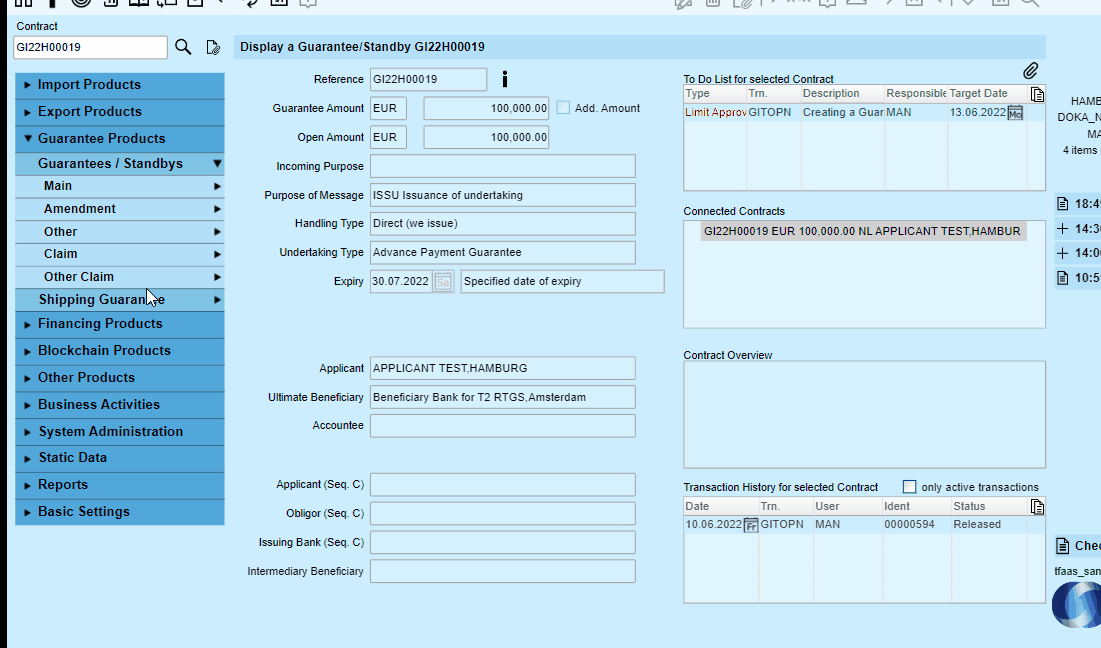Open the Main submenu item
This screenshot has height=648, width=1101.
120,186
